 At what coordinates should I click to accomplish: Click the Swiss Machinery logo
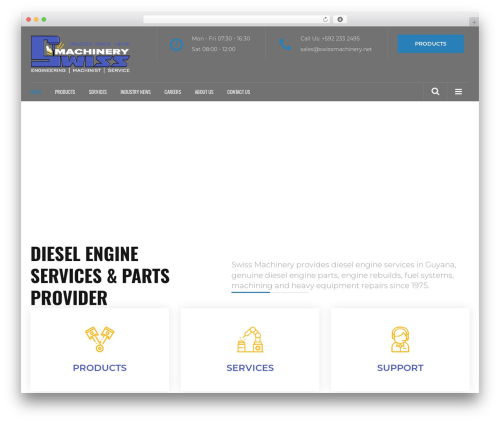pyautogui.click(x=80, y=54)
